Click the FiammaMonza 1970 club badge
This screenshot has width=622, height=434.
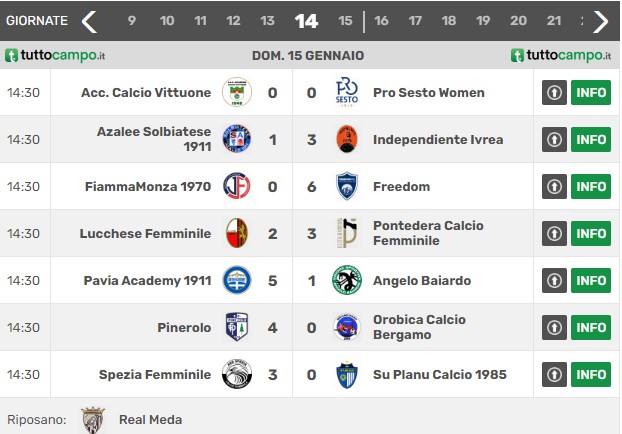pyautogui.click(x=237, y=186)
